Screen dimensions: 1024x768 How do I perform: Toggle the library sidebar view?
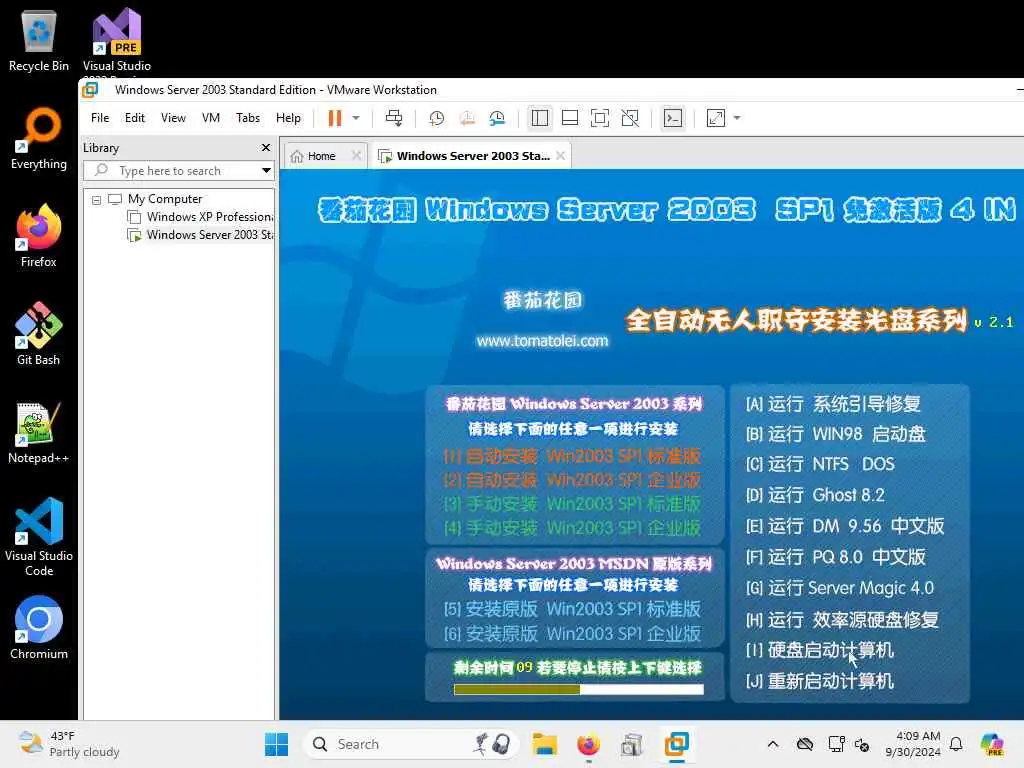click(540, 118)
